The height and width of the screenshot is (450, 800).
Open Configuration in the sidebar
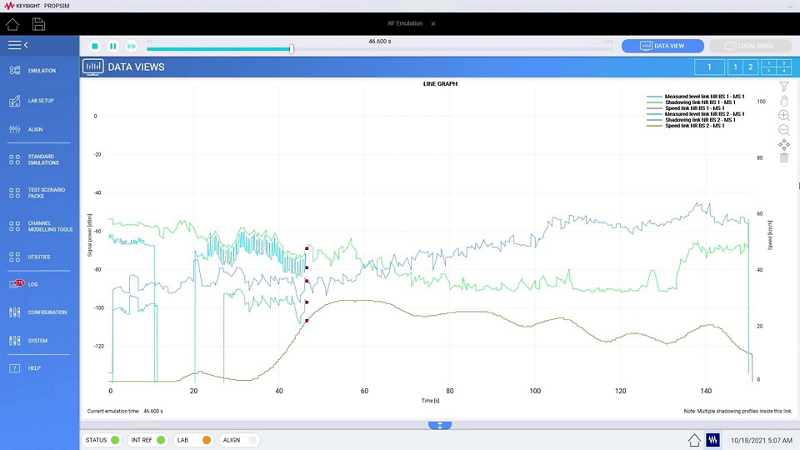pos(39,312)
